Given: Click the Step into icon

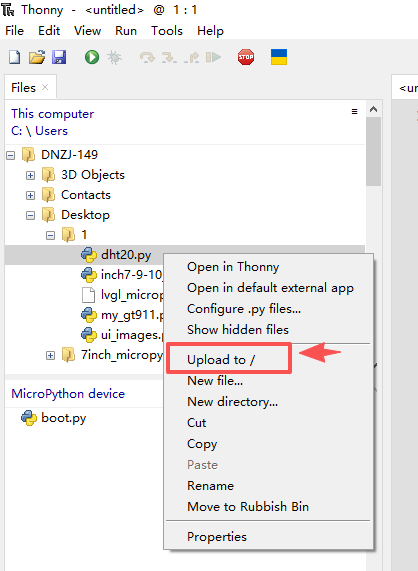Looking at the screenshot, I should pyautogui.click(x=169, y=57).
